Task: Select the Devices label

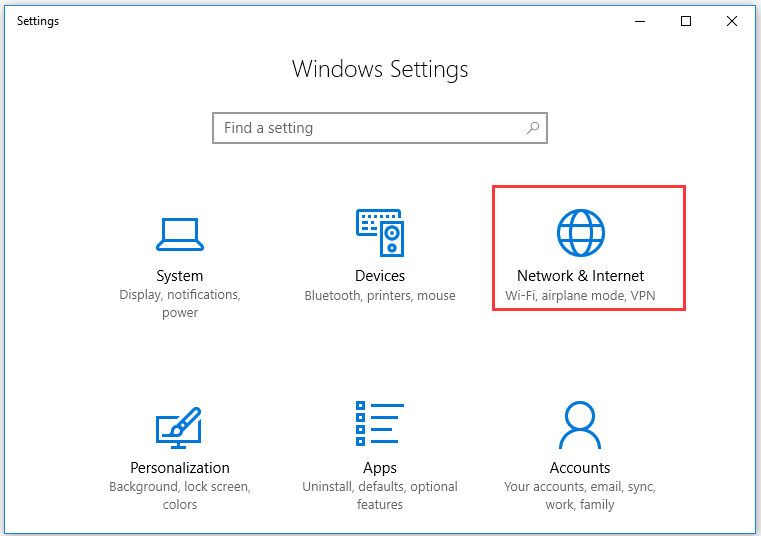Action: (x=380, y=276)
